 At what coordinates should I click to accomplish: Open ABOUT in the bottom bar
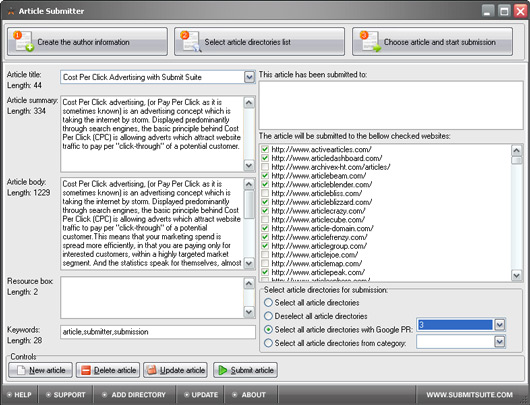point(249,395)
